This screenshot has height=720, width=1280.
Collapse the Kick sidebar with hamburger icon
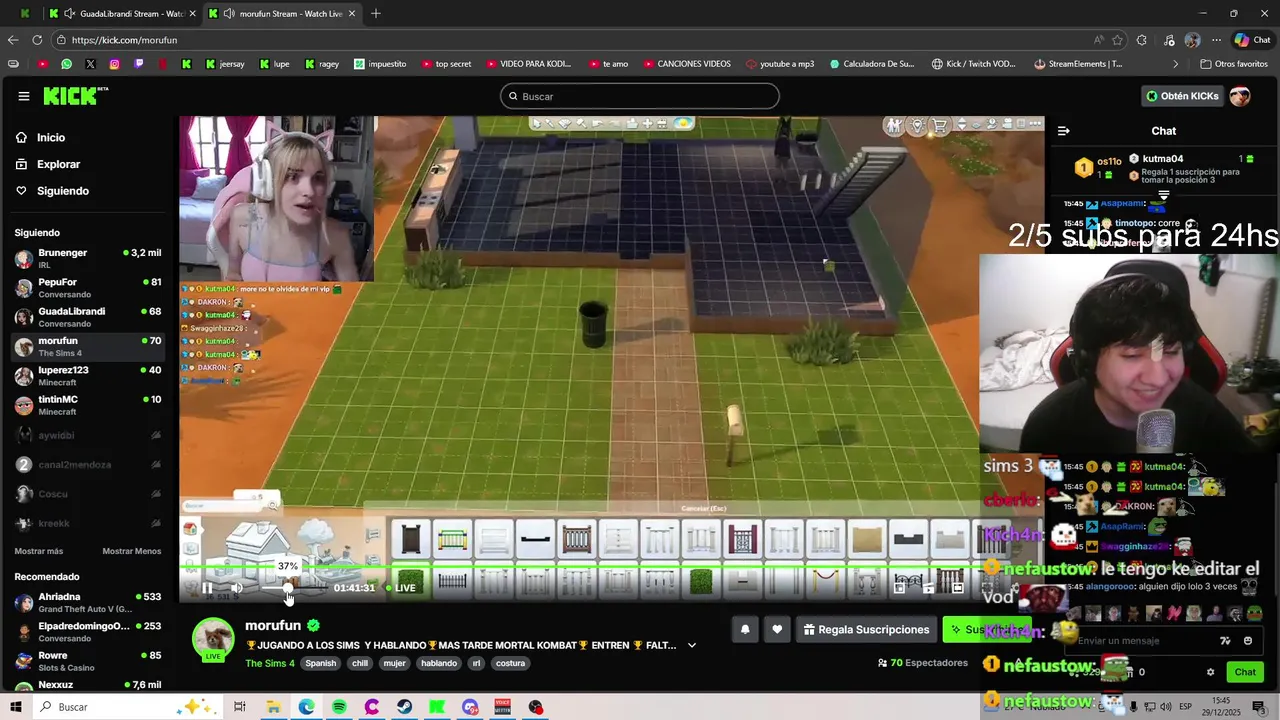coord(23,96)
